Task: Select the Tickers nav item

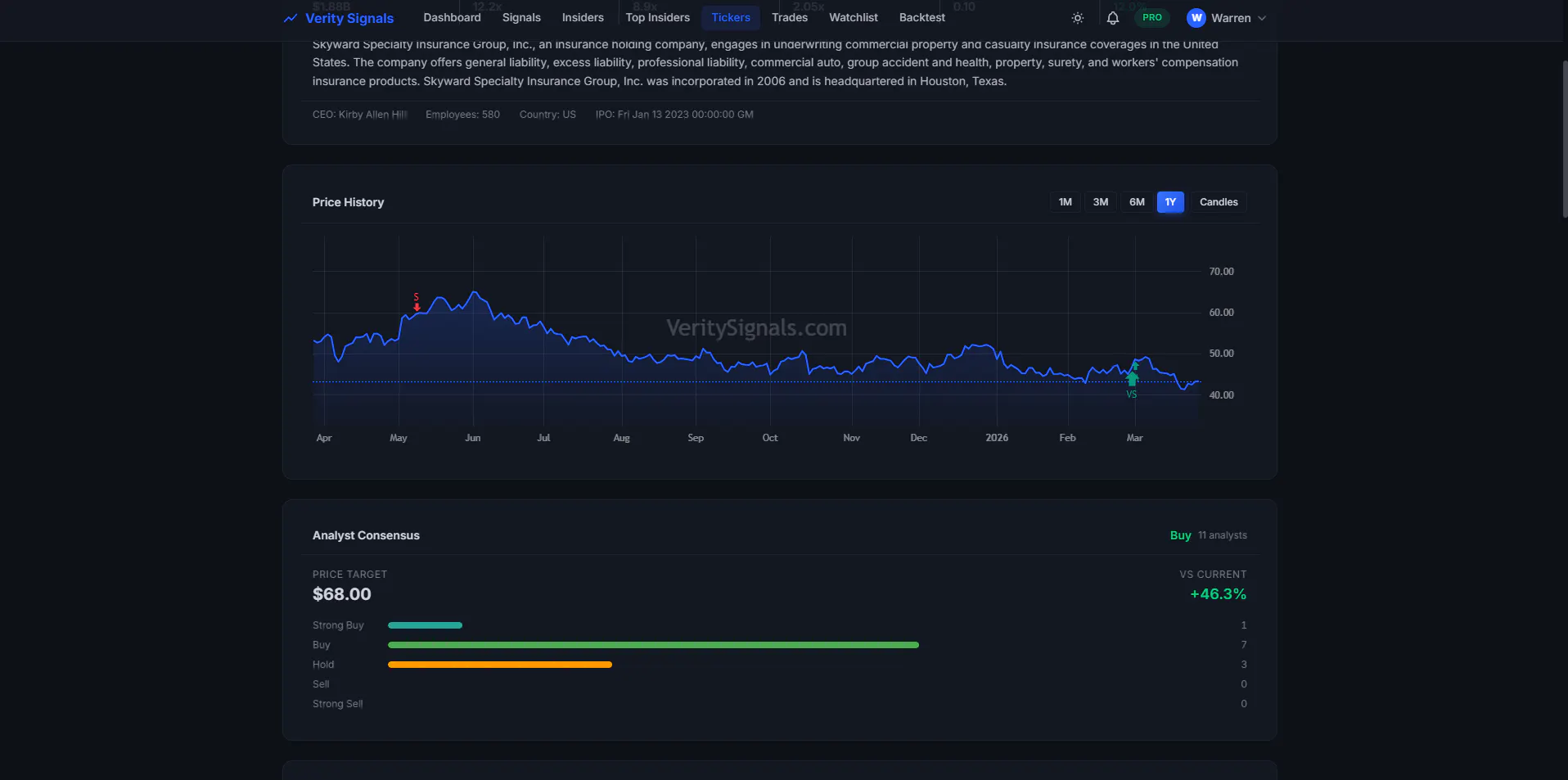Action: [x=731, y=17]
